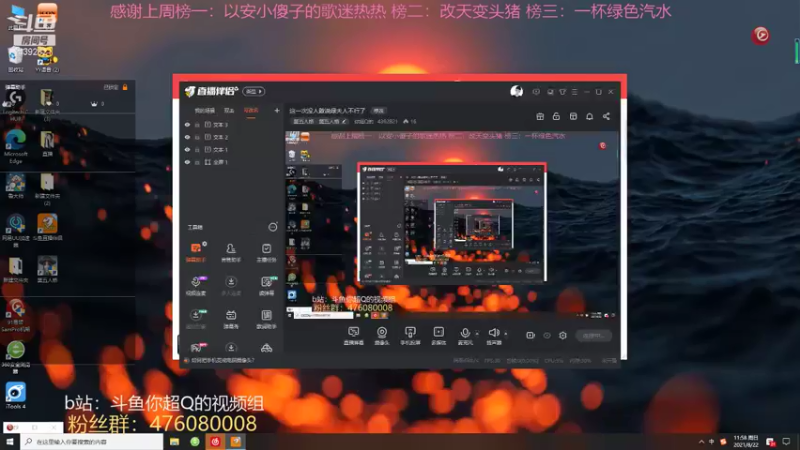Open iTools 4 desktop shortcut
This screenshot has width=800, height=450.
coord(15,396)
